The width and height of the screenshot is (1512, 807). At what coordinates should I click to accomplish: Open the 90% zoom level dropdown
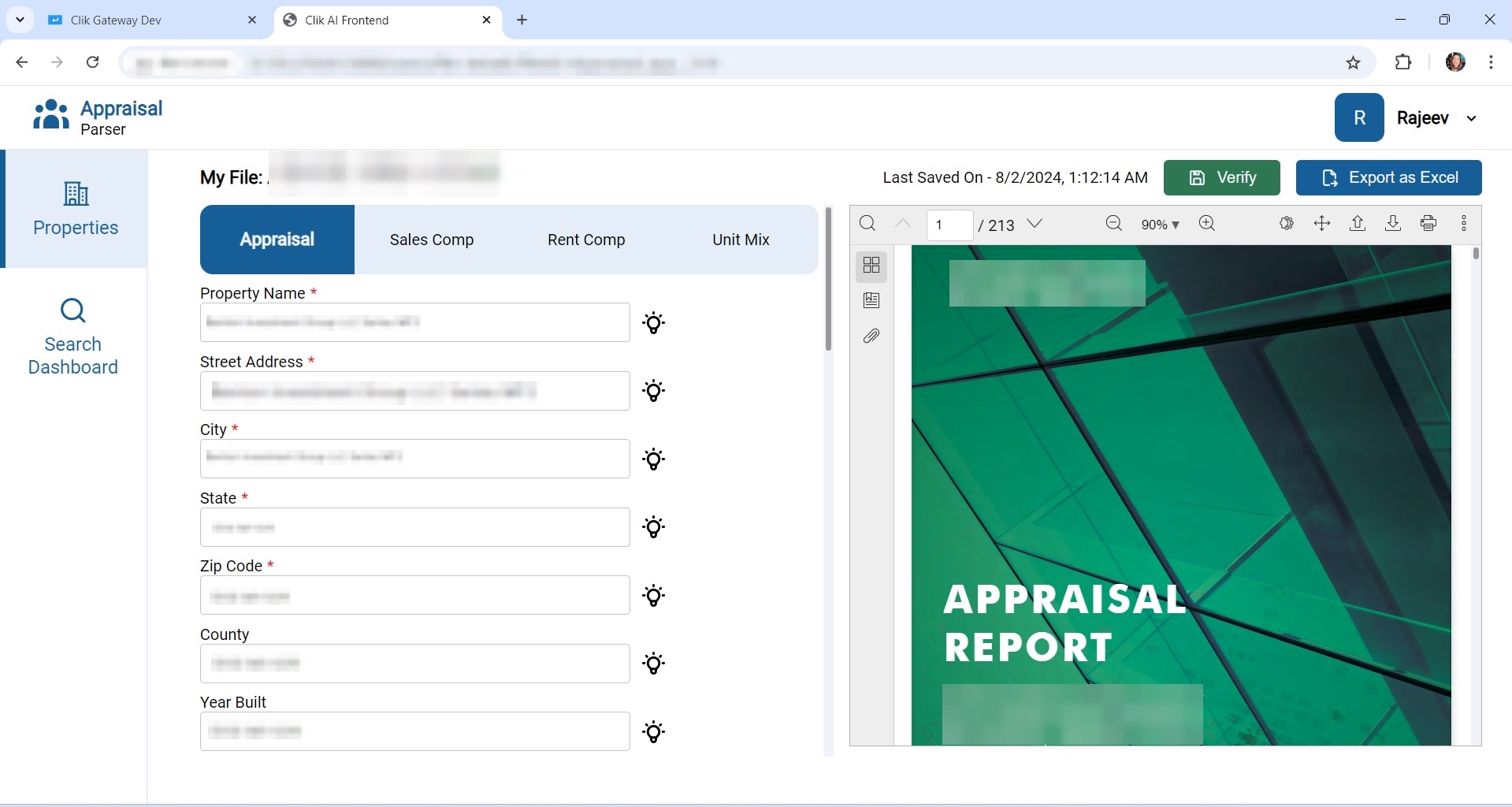pos(1160,225)
